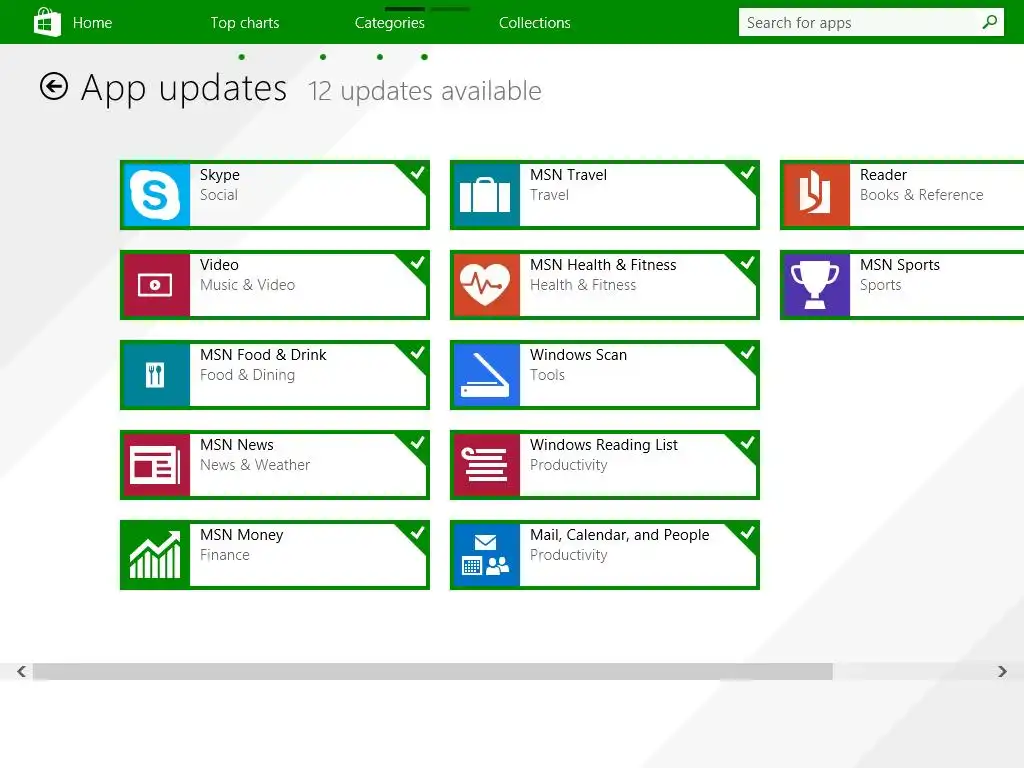Click the 'MSN Sports' title text
Image resolution: width=1024 pixels, height=768 pixels.
tap(899, 265)
